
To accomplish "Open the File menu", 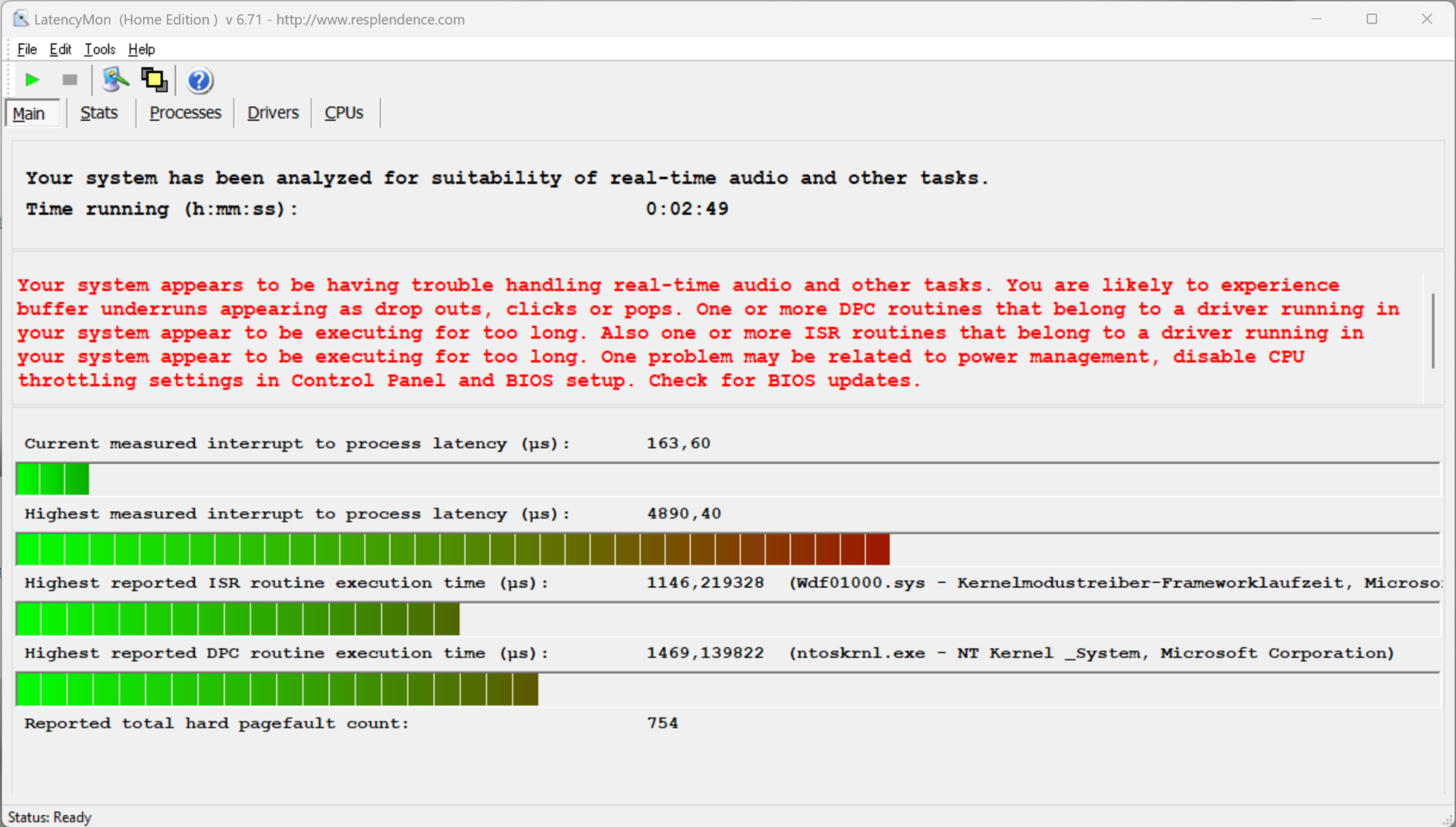I will pos(27,49).
